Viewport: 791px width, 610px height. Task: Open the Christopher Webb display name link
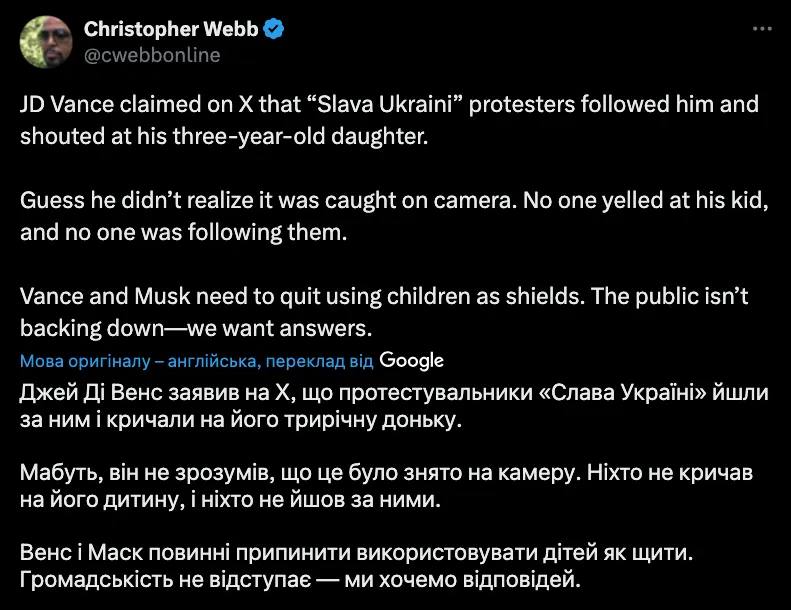coord(169,29)
